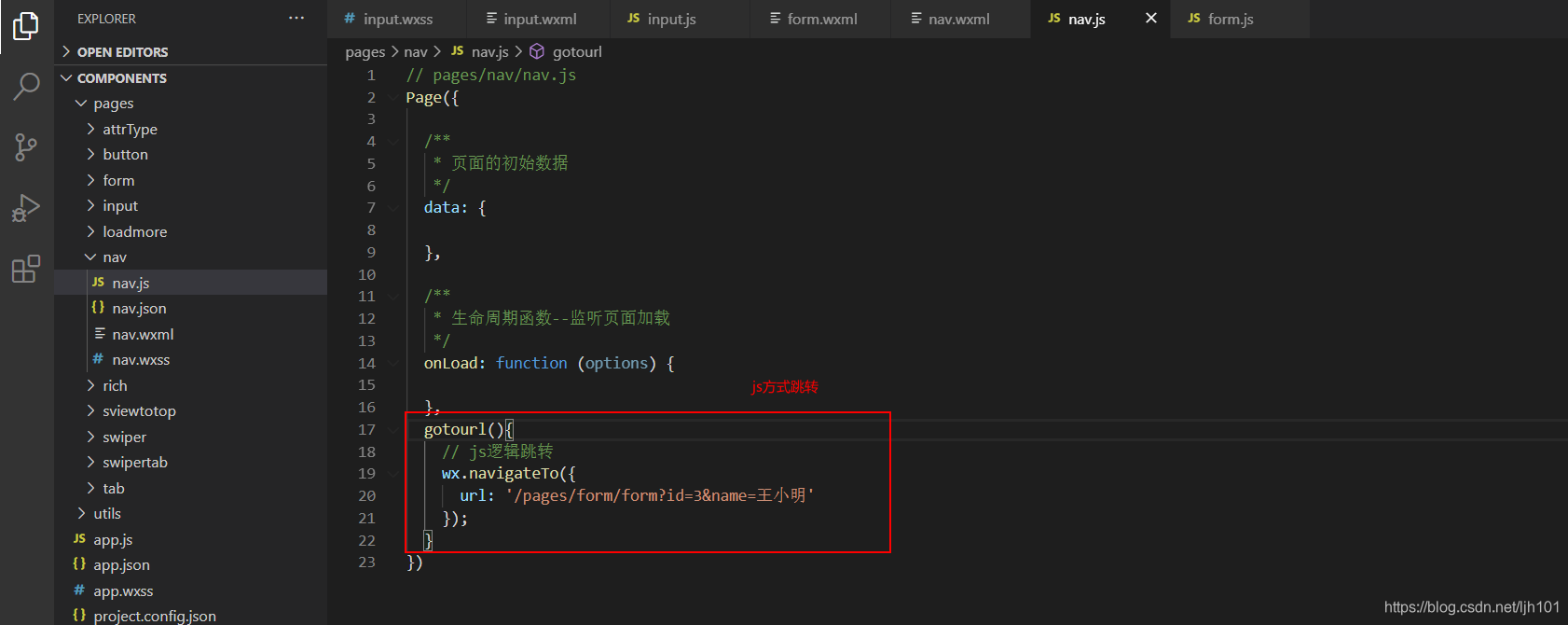Click gotourl symbol in breadcrumb

click(566, 52)
